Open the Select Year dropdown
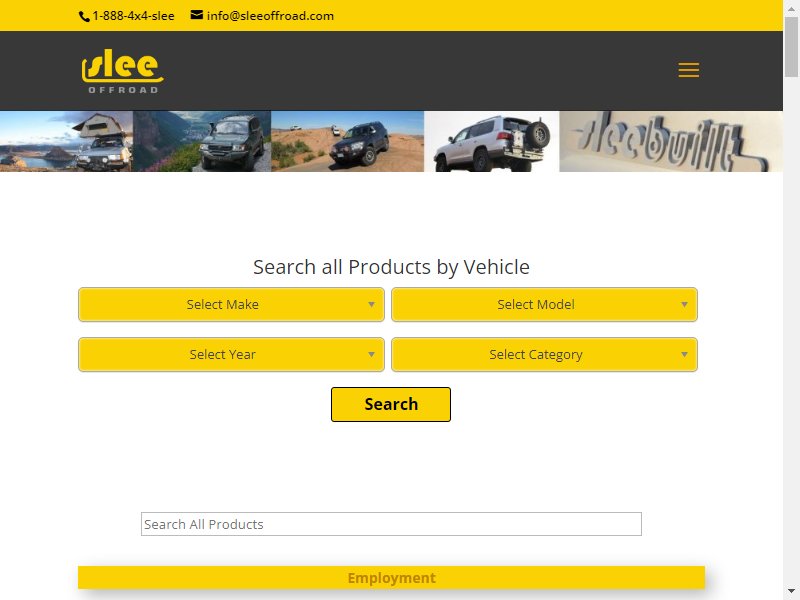This screenshot has height=600, width=800. tap(231, 355)
